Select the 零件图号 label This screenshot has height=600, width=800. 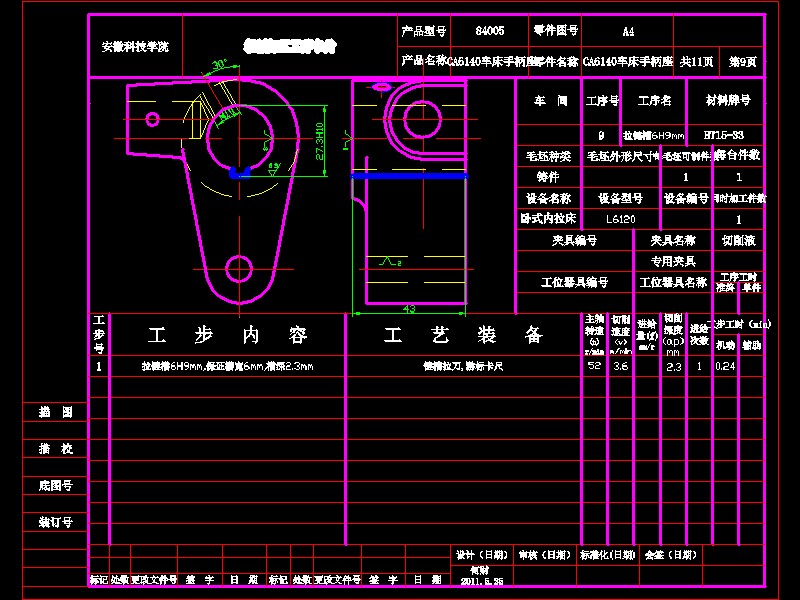pos(556,31)
